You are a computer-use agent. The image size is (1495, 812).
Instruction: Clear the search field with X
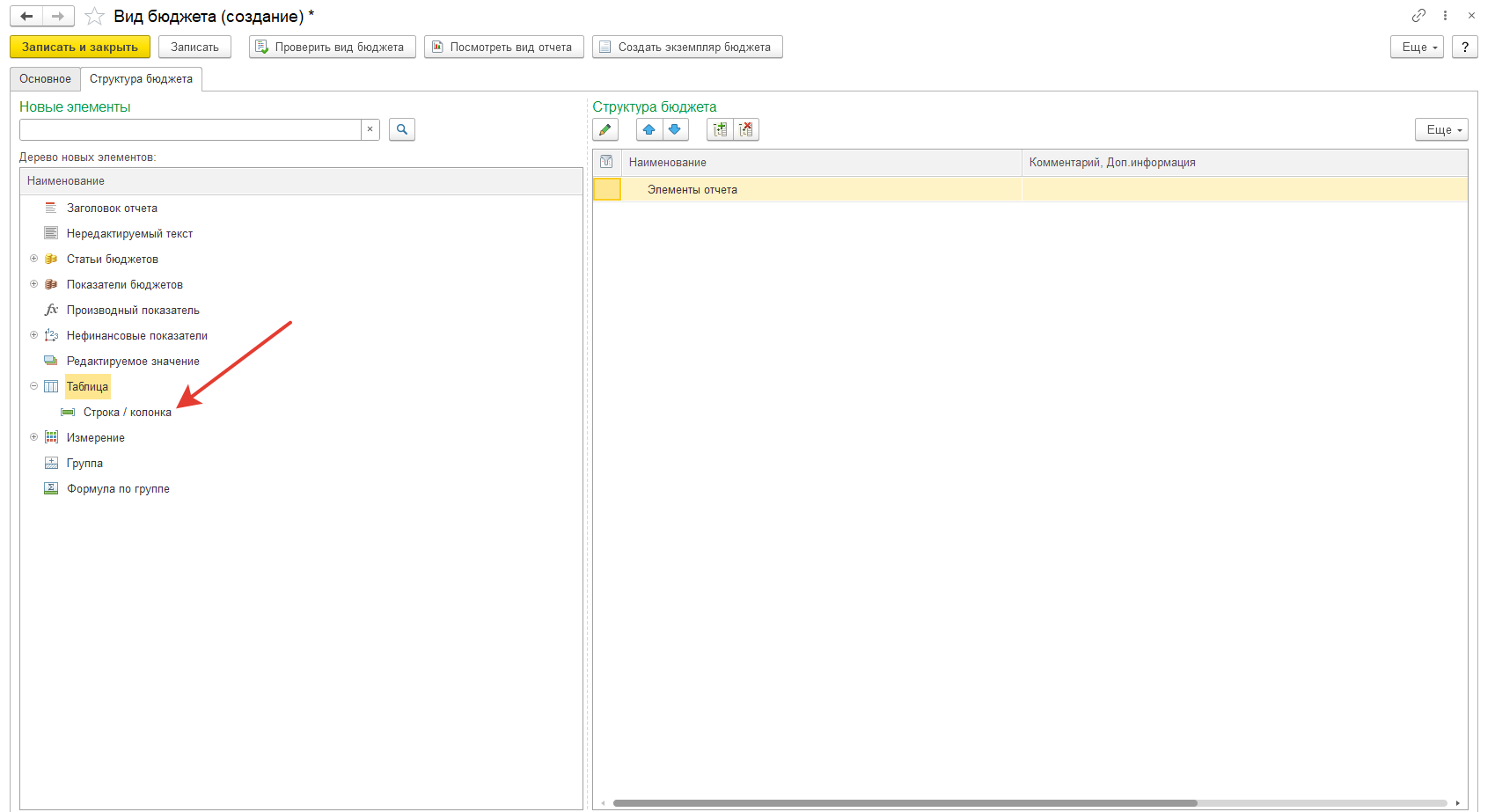point(370,130)
